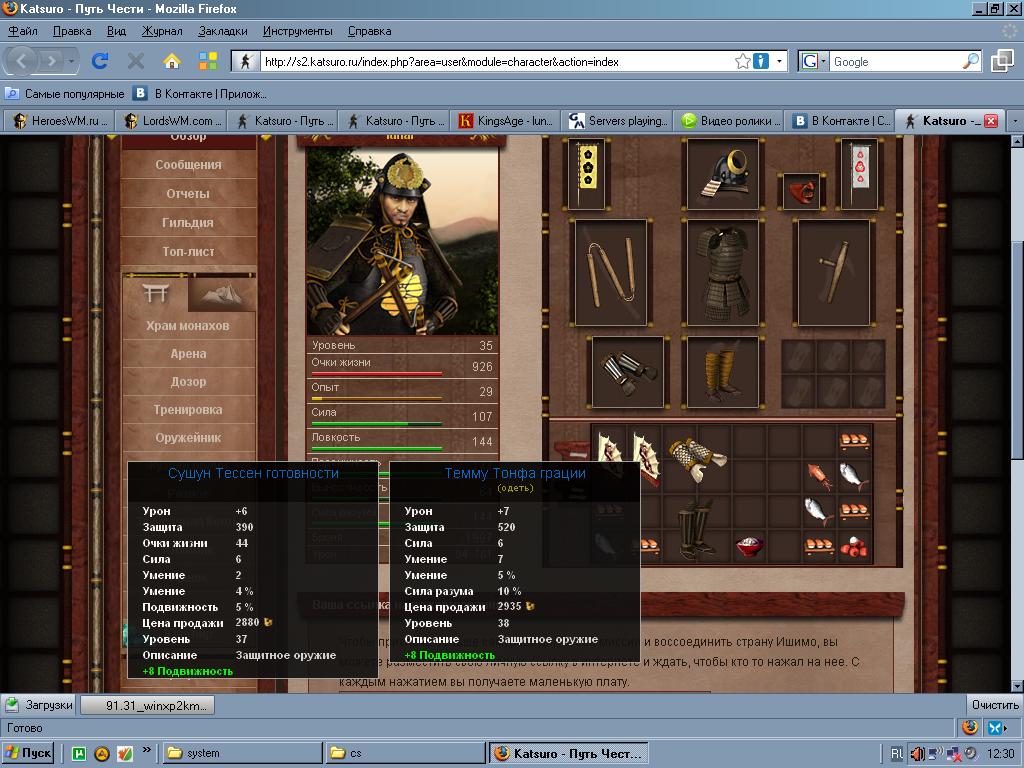Screen dimensions: 1024x768
Task: Open the back/forward history dropdown
Action: pyautogui.click(x=71, y=62)
